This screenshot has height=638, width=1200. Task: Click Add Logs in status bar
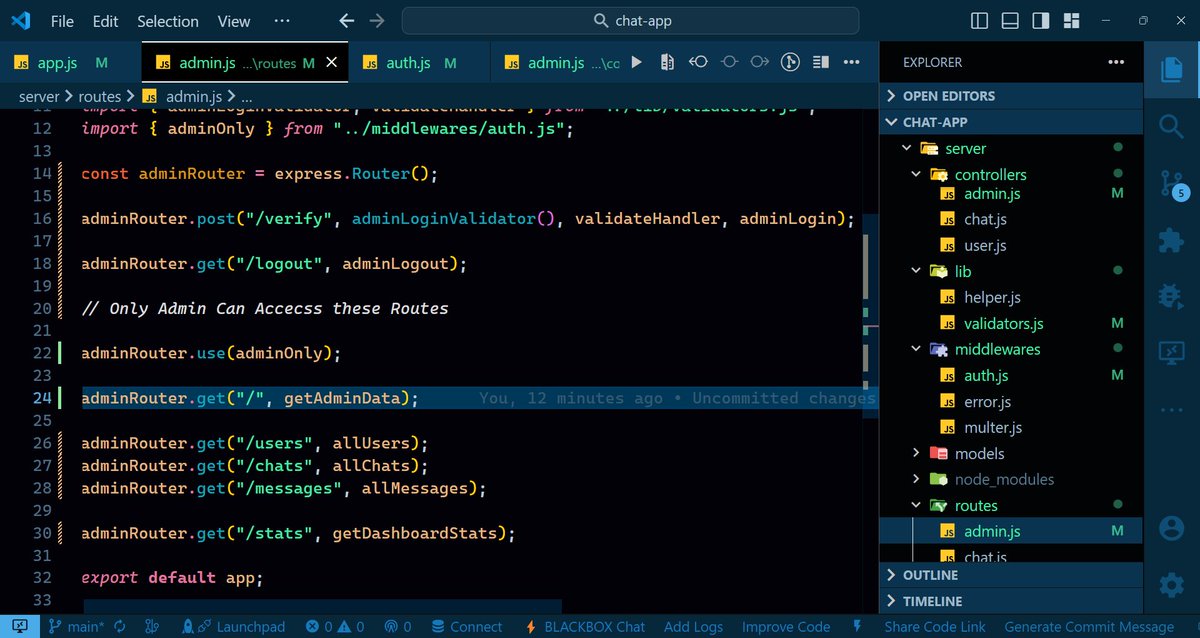pyautogui.click(x=693, y=626)
